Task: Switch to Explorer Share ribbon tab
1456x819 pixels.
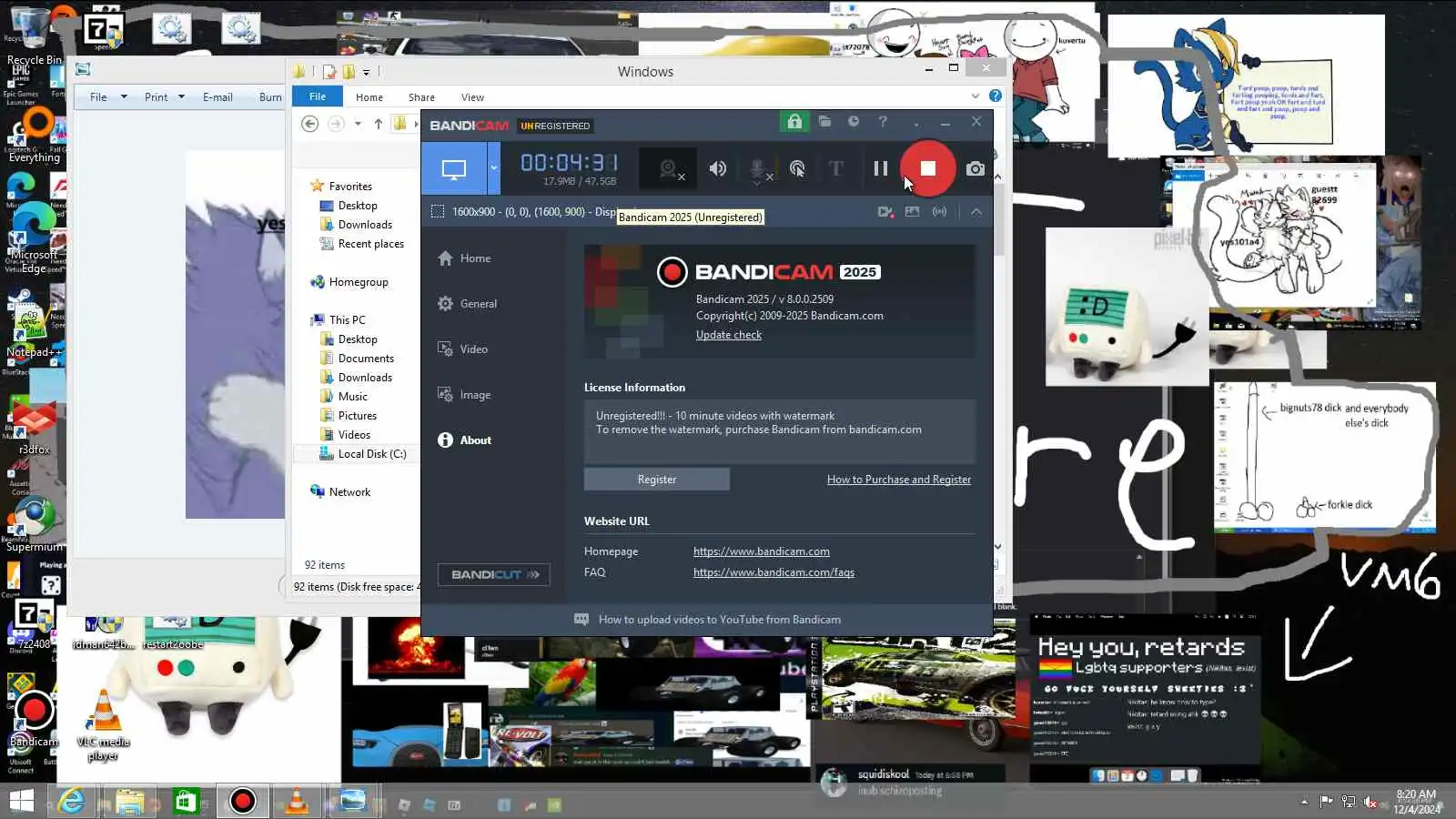Action: coord(421,97)
